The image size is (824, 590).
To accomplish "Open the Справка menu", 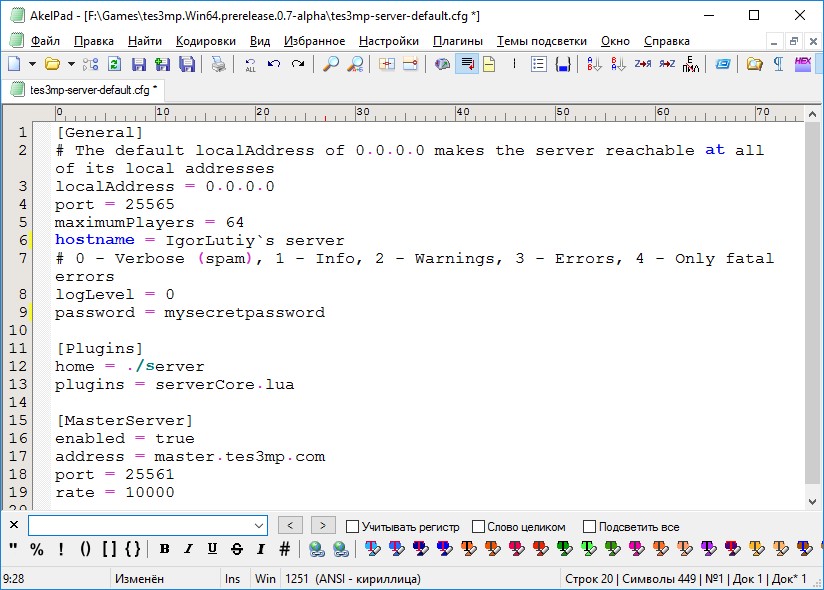I will coord(666,41).
